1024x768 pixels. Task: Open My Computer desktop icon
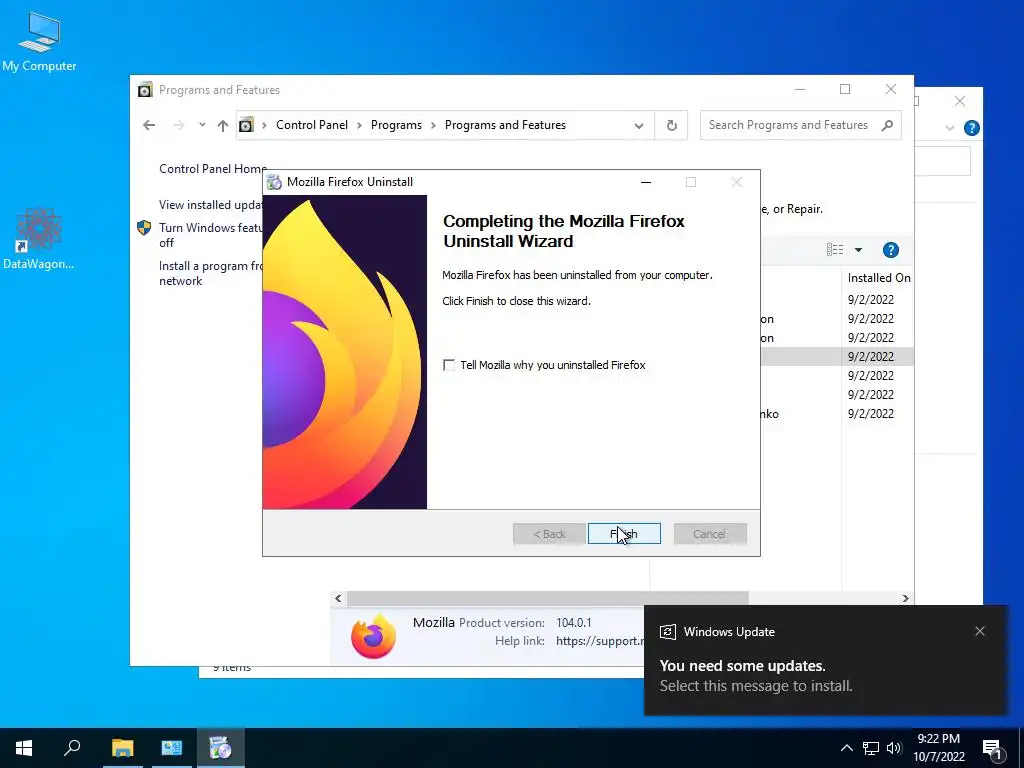(39, 42)
